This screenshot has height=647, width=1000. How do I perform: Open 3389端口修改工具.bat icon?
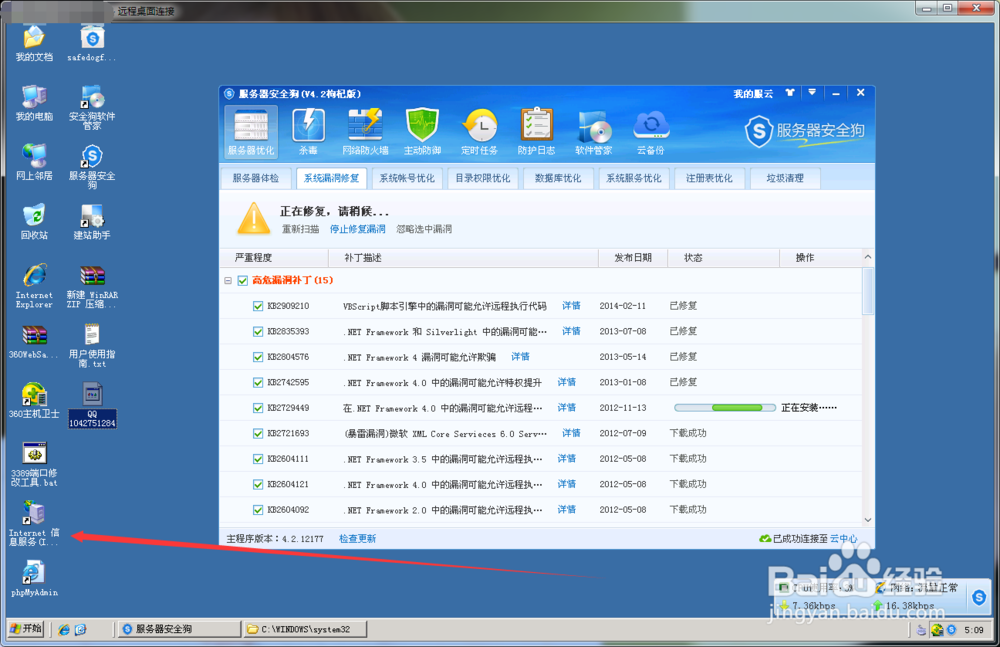click(x=34, y=464)
